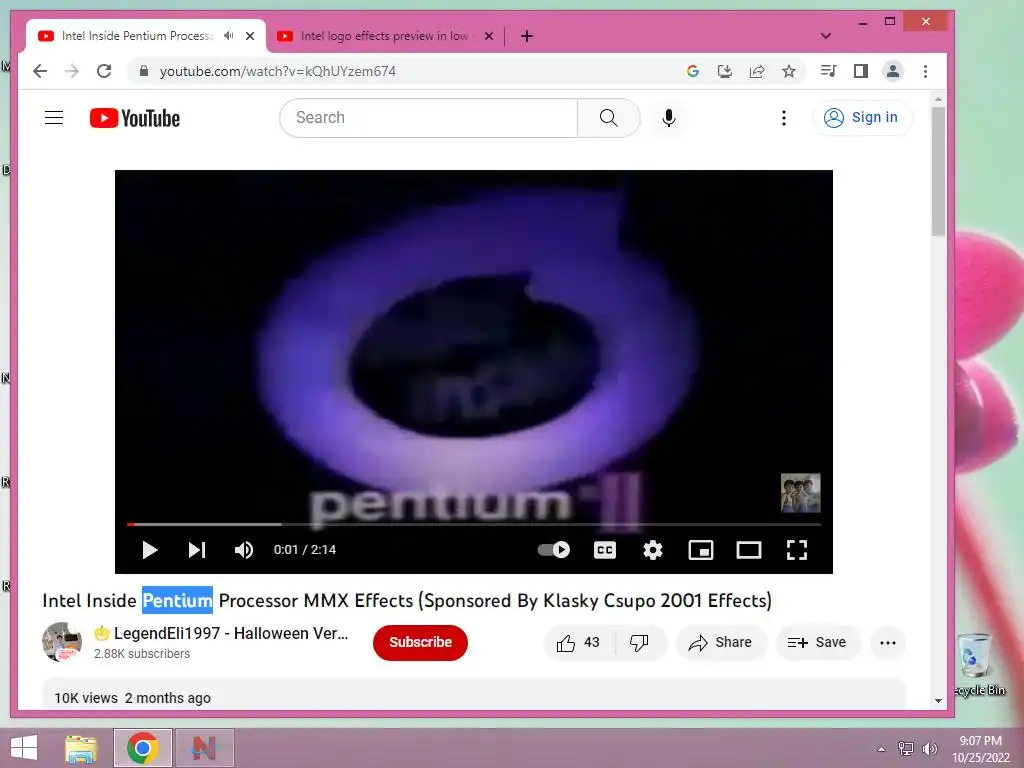1024x768 pixels.
Task: Sign in to YouTube
Action: 862,118
